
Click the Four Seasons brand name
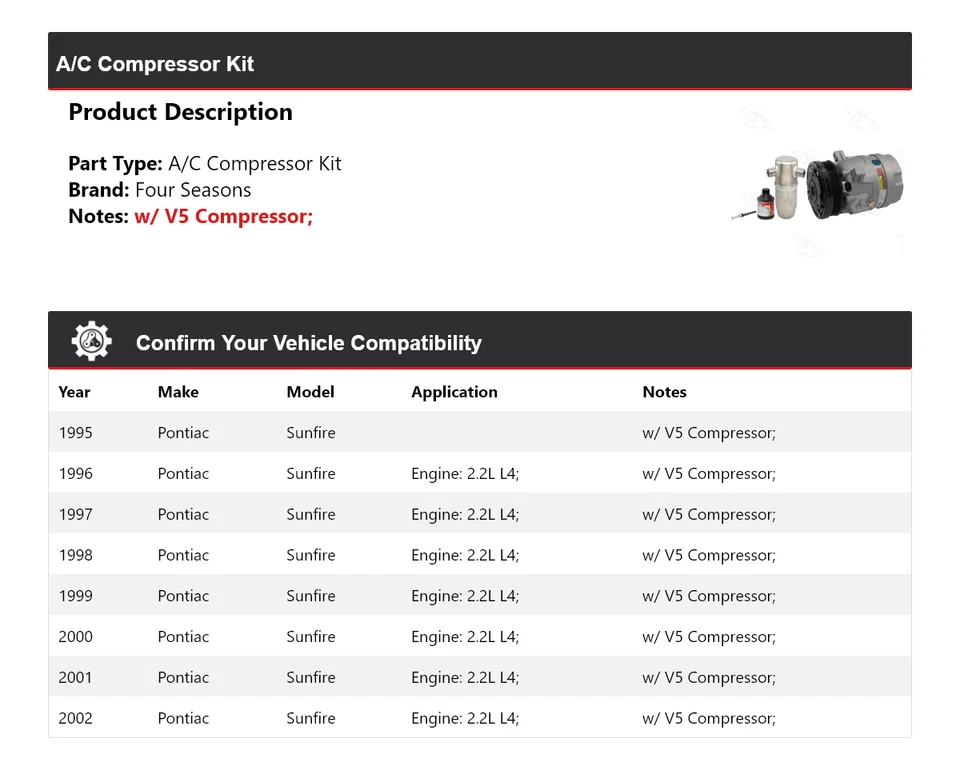pyautogui.click(x=193, y=190)
